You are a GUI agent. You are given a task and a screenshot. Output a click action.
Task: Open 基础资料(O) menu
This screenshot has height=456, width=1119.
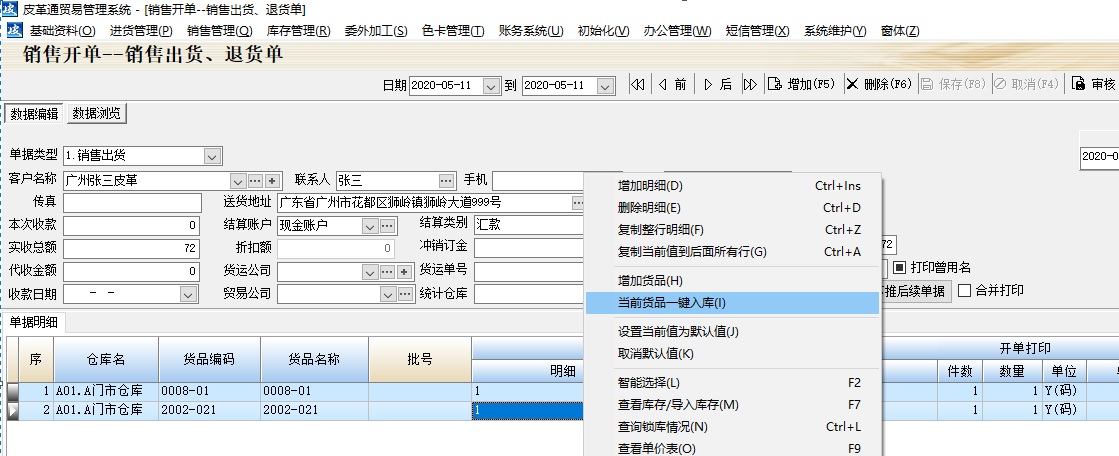click(62, 31)
